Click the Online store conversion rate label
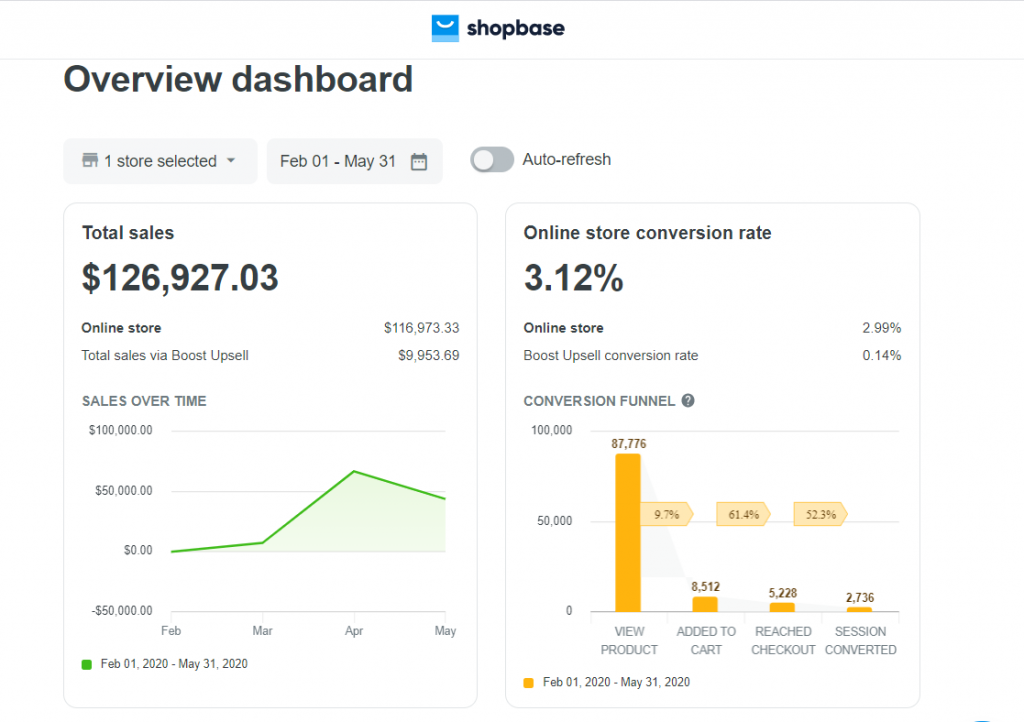Image resolution: width=1024 pixels, height=722 pixels. [647, 232]
